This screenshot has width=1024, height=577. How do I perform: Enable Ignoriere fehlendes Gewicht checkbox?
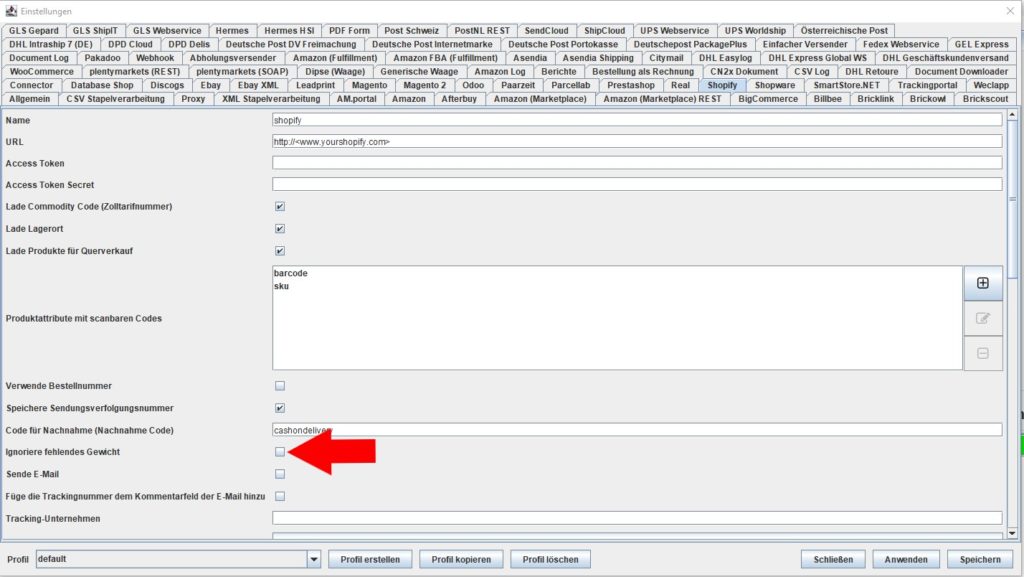pos(280,452)
